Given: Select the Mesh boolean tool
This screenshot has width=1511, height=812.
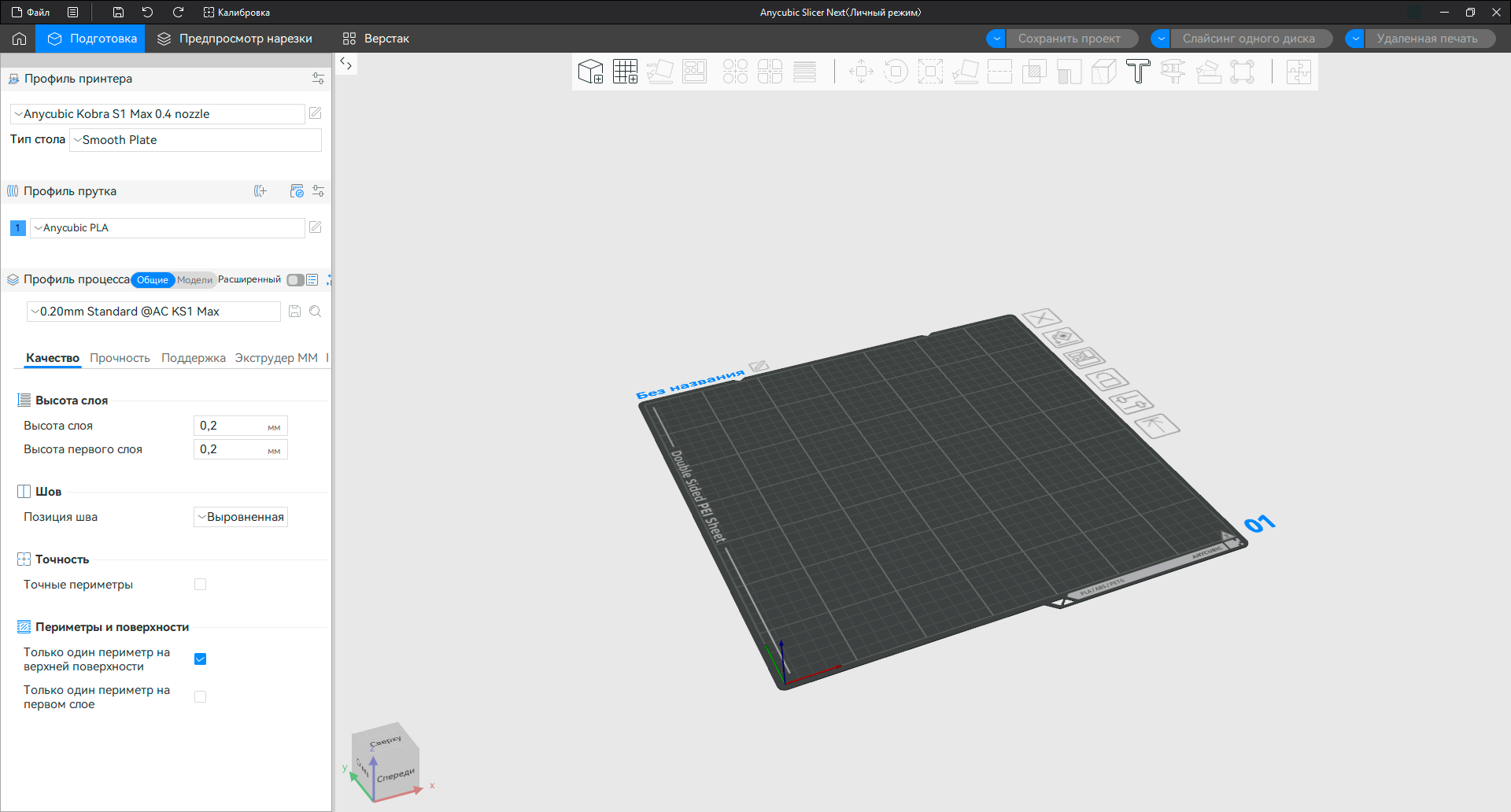Looking at the screenshot, I should click(x=1034, y=72).
